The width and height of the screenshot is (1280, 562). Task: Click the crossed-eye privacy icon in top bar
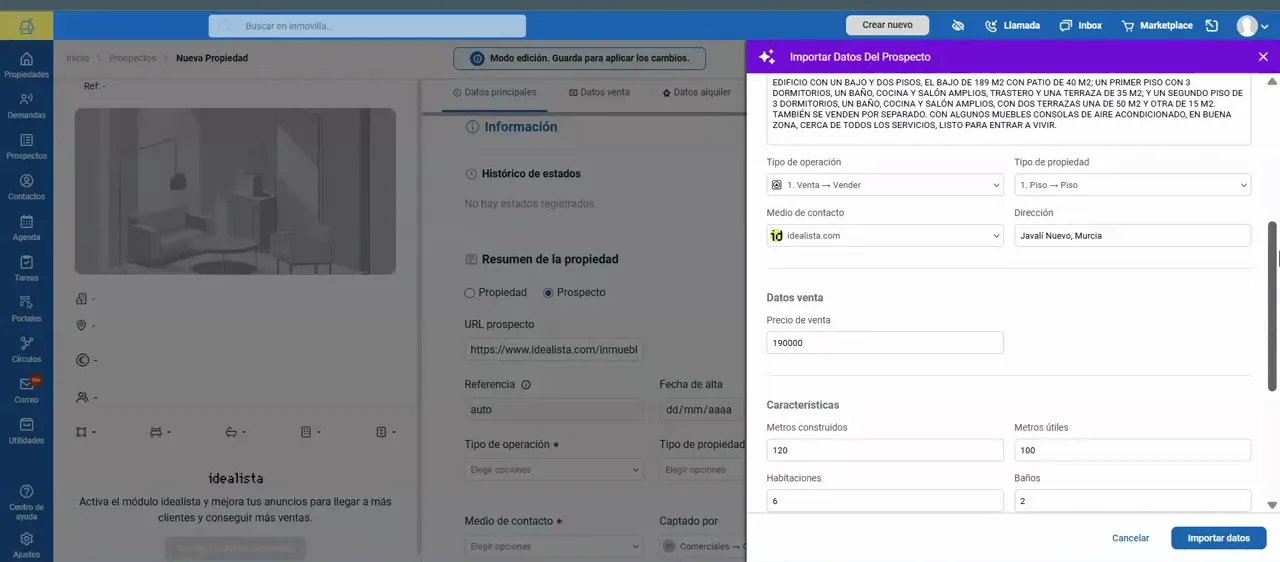pos(957,25)
